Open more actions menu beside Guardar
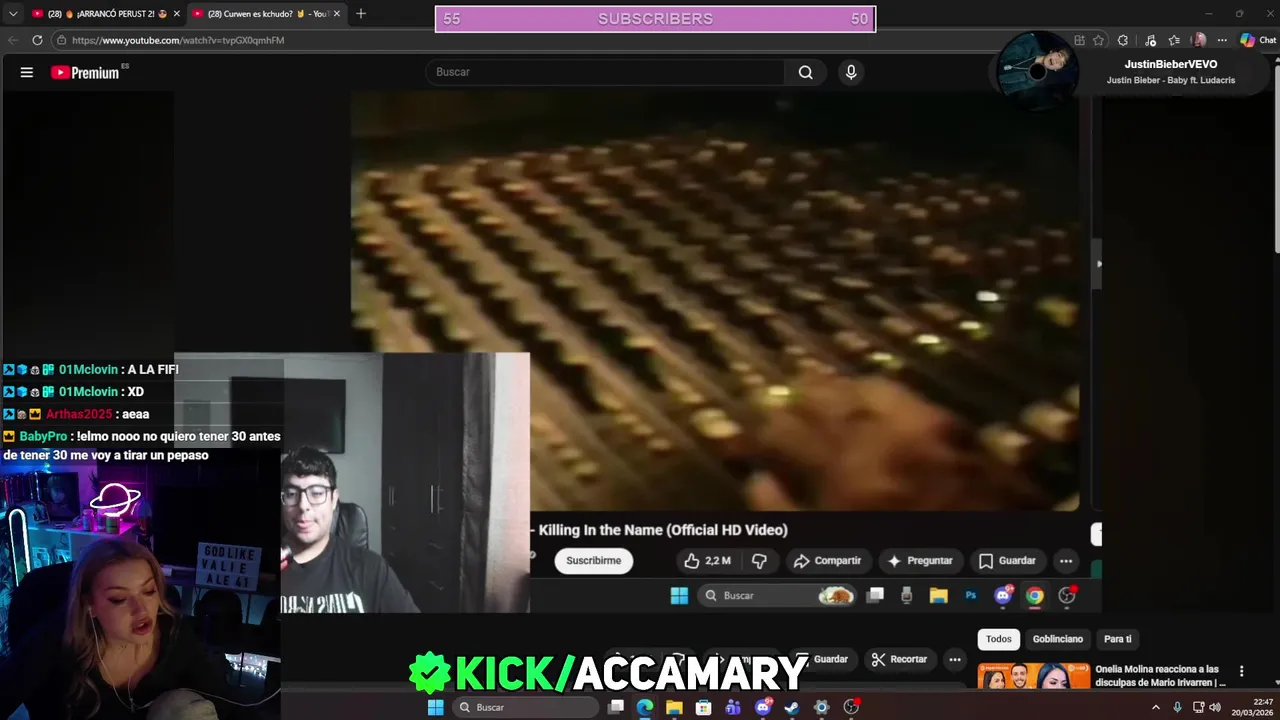Screen dimensions: 1280x720 coord(1066,561)
